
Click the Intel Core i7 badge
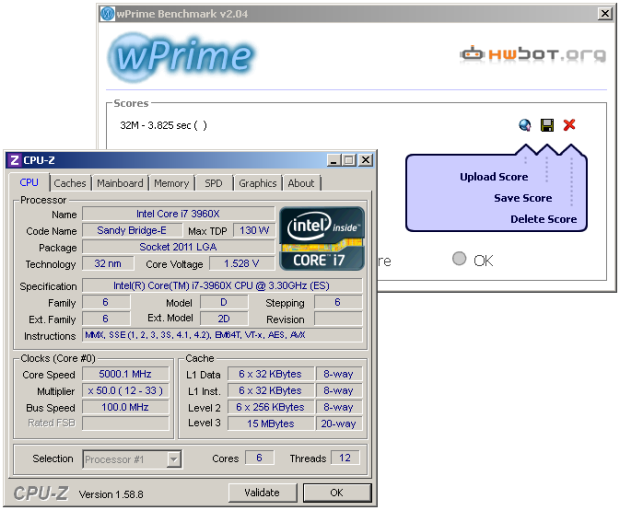(x=322, y=238)
